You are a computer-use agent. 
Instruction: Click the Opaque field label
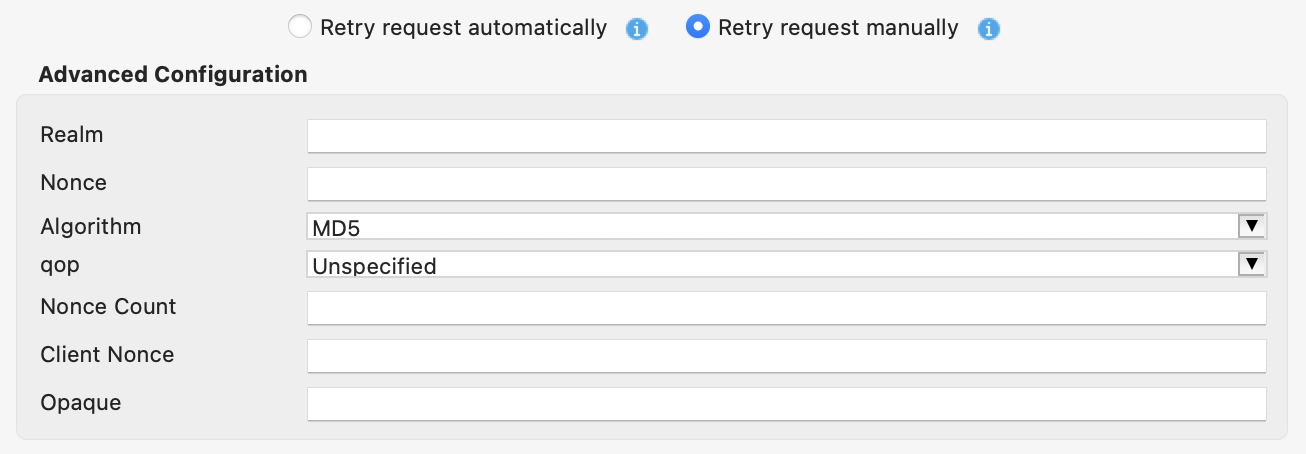tap(81, 402)
